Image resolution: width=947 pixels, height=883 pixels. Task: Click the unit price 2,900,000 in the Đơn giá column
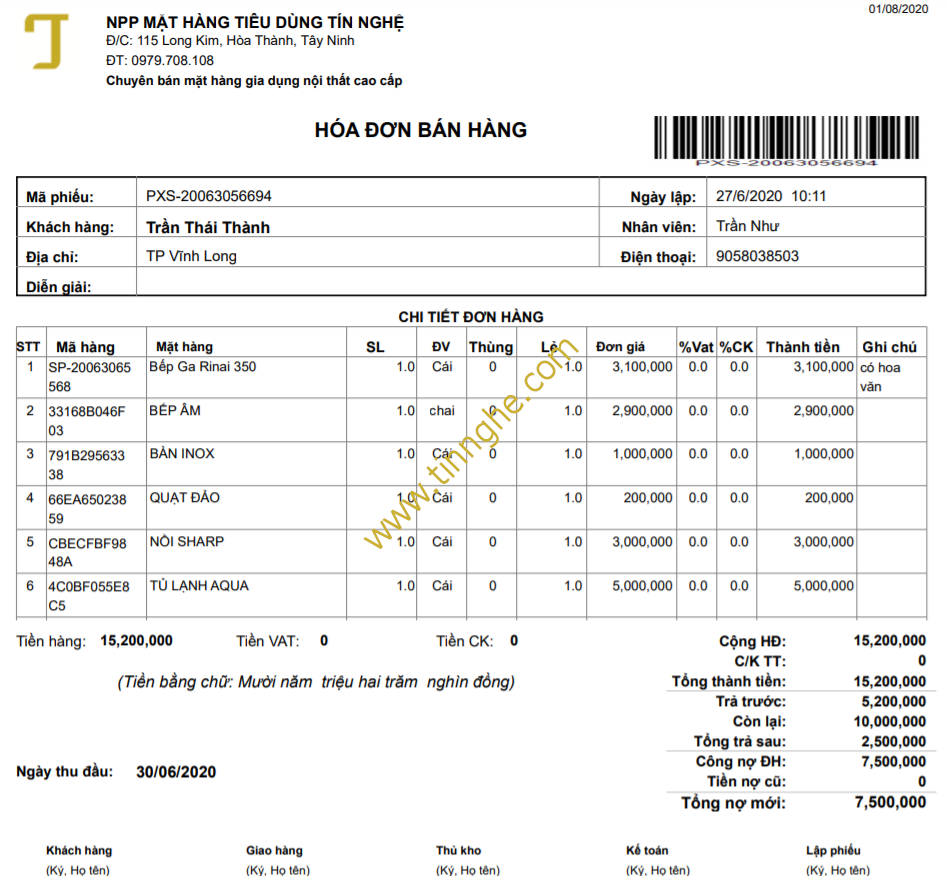[642, 411]
